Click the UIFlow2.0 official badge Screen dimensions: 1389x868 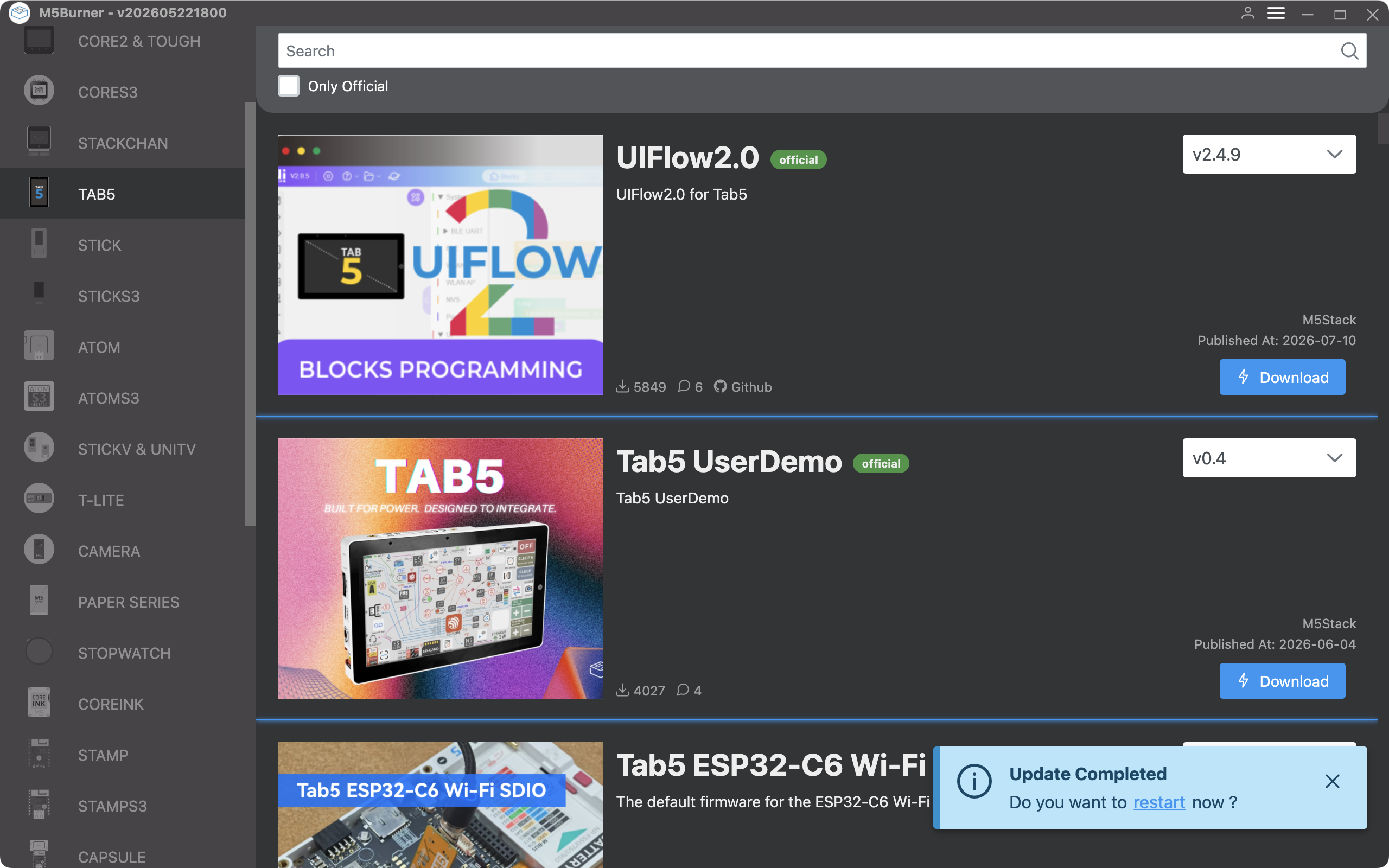798,159
